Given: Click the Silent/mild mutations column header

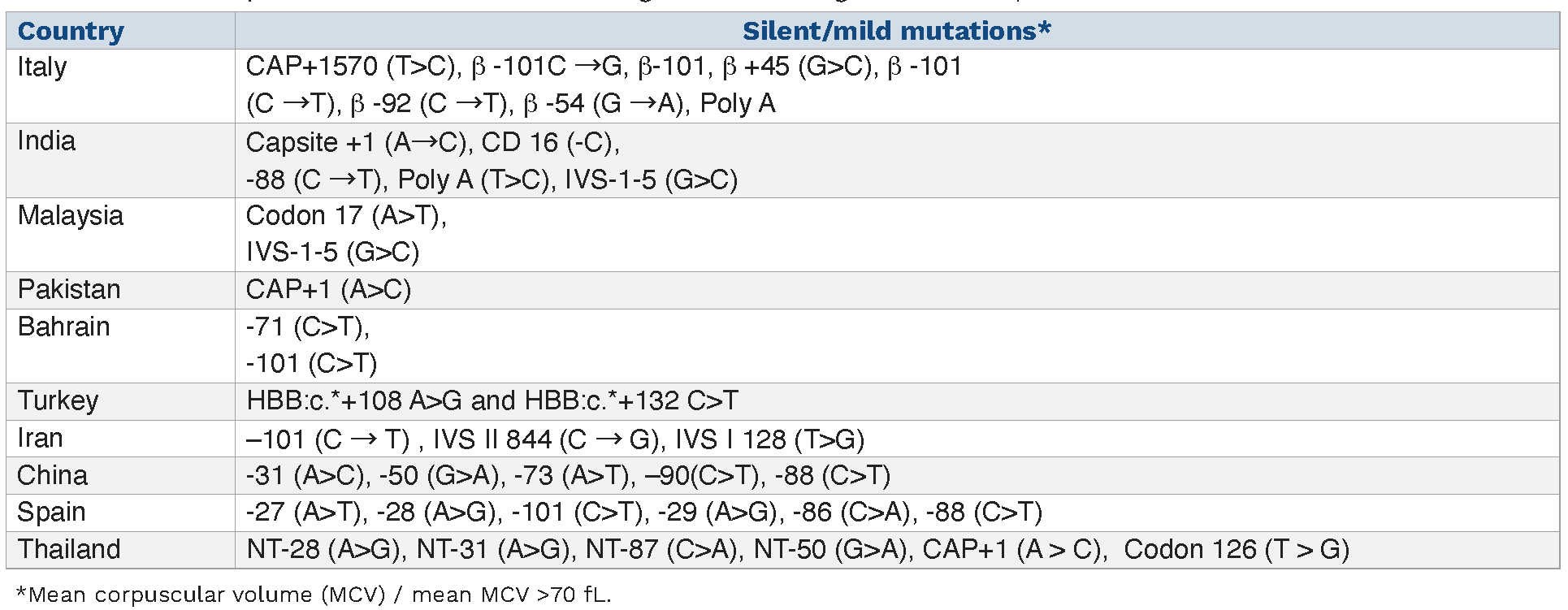Looking at the screenshot, I should pyautogui.click(x=896, y=31).
